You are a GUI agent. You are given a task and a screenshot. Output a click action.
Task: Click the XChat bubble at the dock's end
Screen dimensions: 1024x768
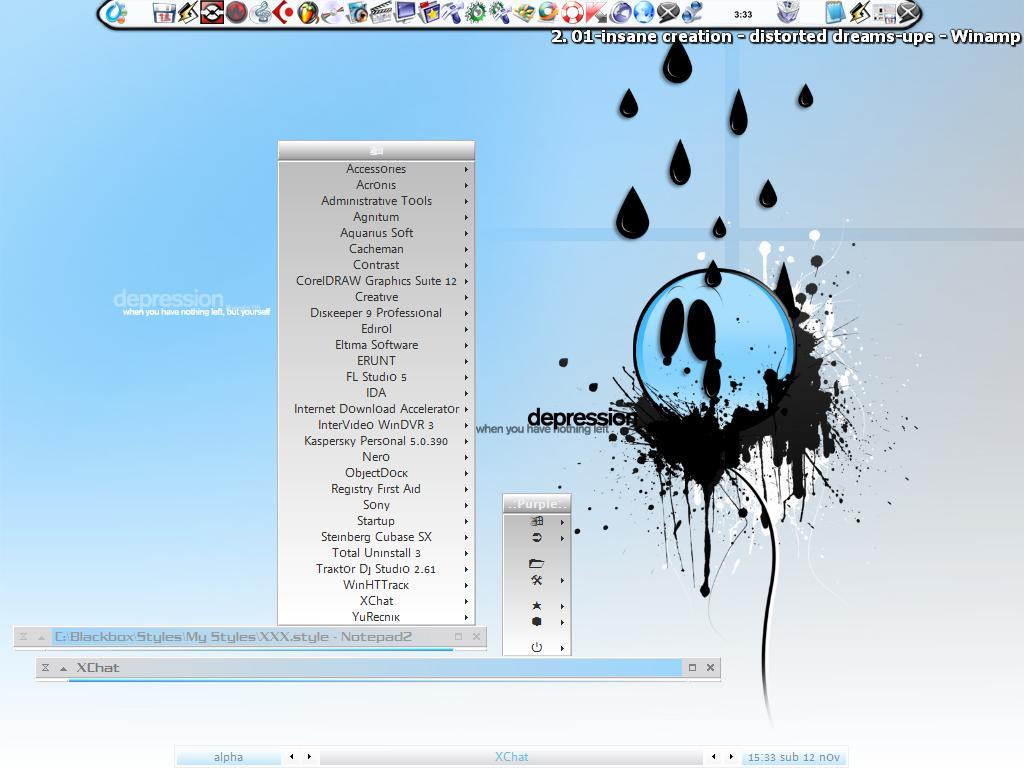[x=908, y=12]
